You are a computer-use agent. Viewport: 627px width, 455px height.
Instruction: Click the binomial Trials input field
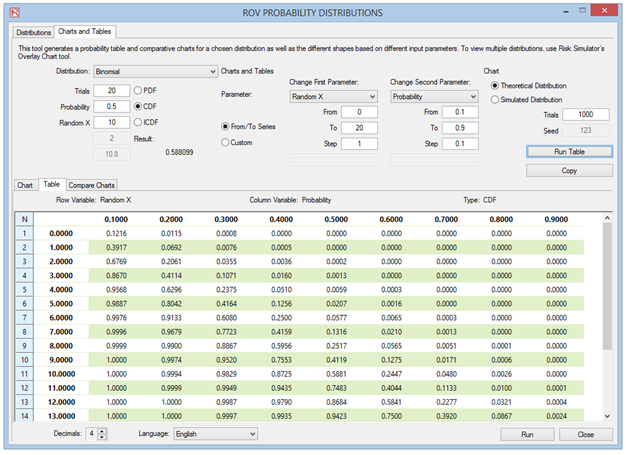tap(112, 90)
